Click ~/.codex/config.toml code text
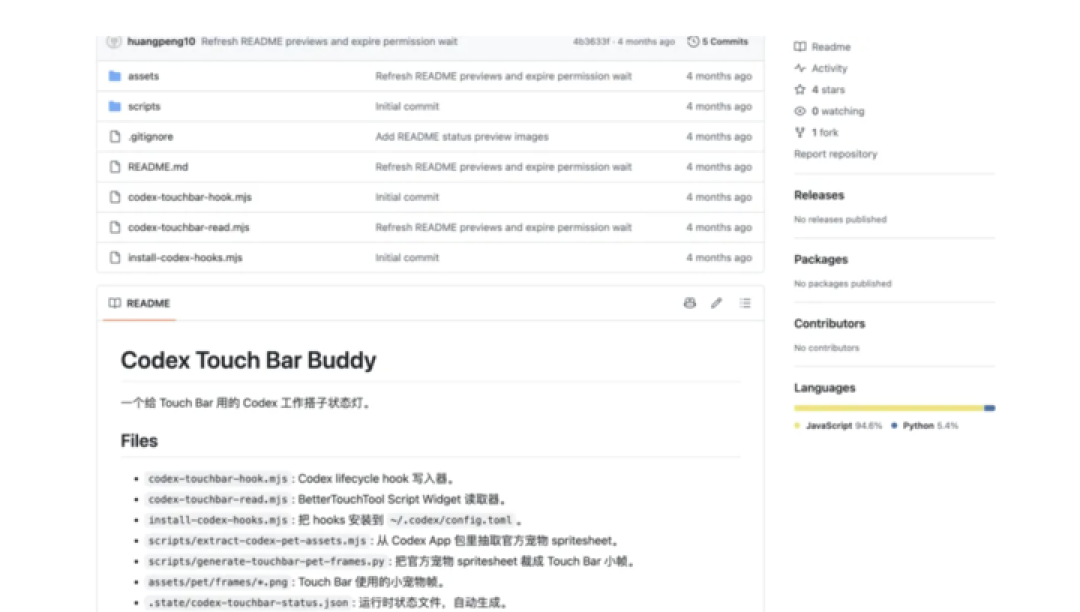The height and width of the screenshot is (612, 1080). pyautogui.click(x=450, y=520)
